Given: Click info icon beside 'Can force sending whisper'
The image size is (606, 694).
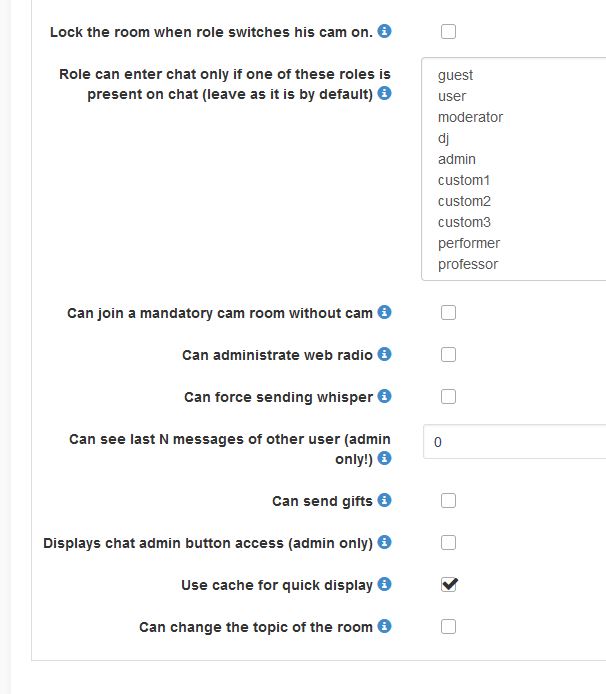Looking at the screenshot, I should pos(385,397).
